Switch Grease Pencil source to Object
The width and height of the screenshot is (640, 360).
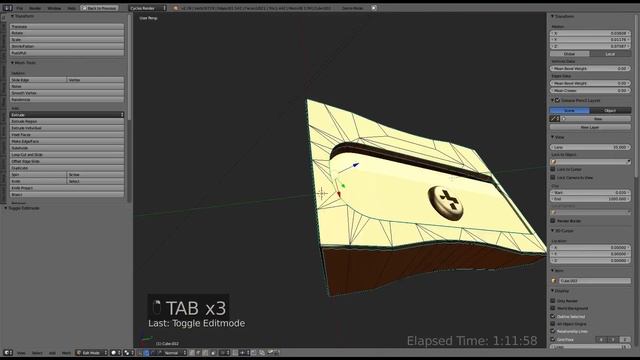click(610, 111)
